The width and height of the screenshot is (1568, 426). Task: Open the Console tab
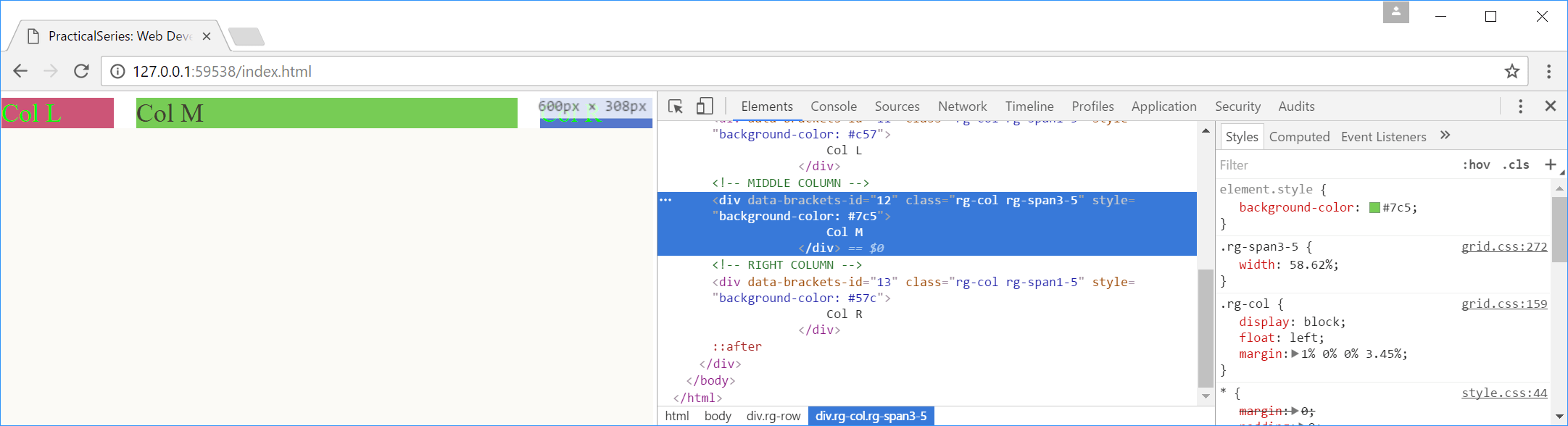click(x=834, y=106)
